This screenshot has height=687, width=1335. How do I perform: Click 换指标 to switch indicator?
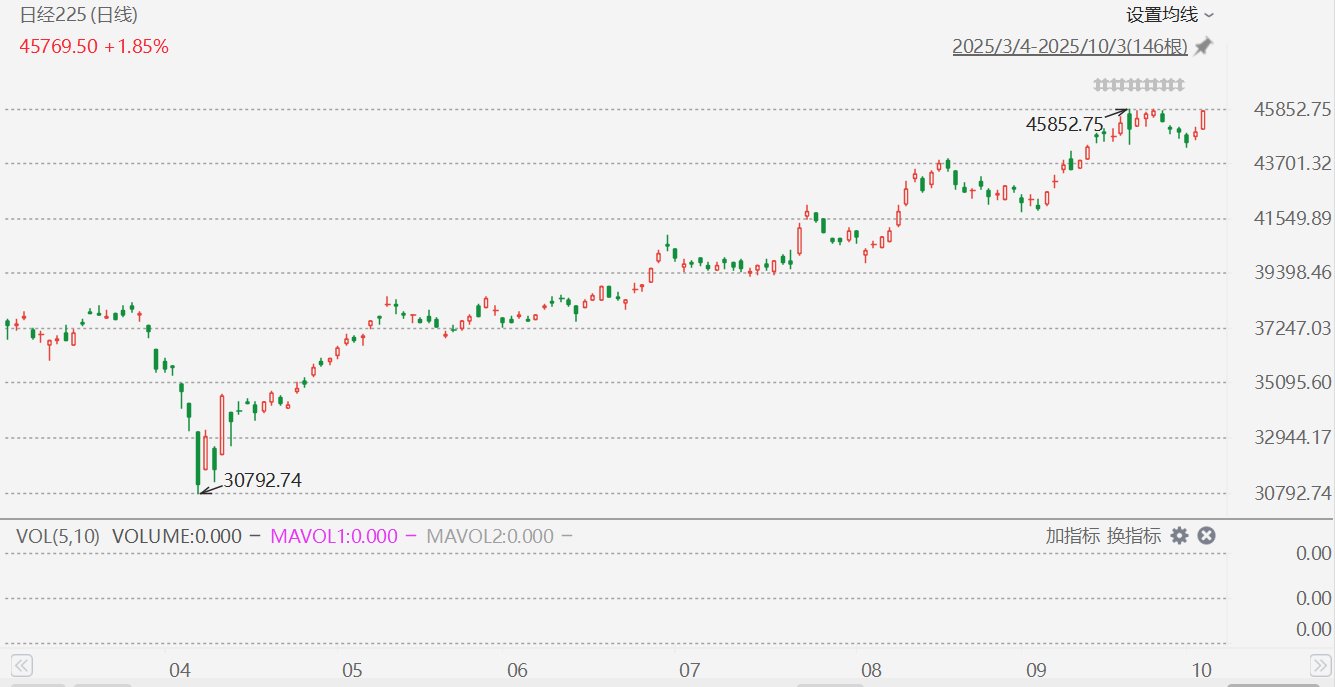click(1134, 536)
